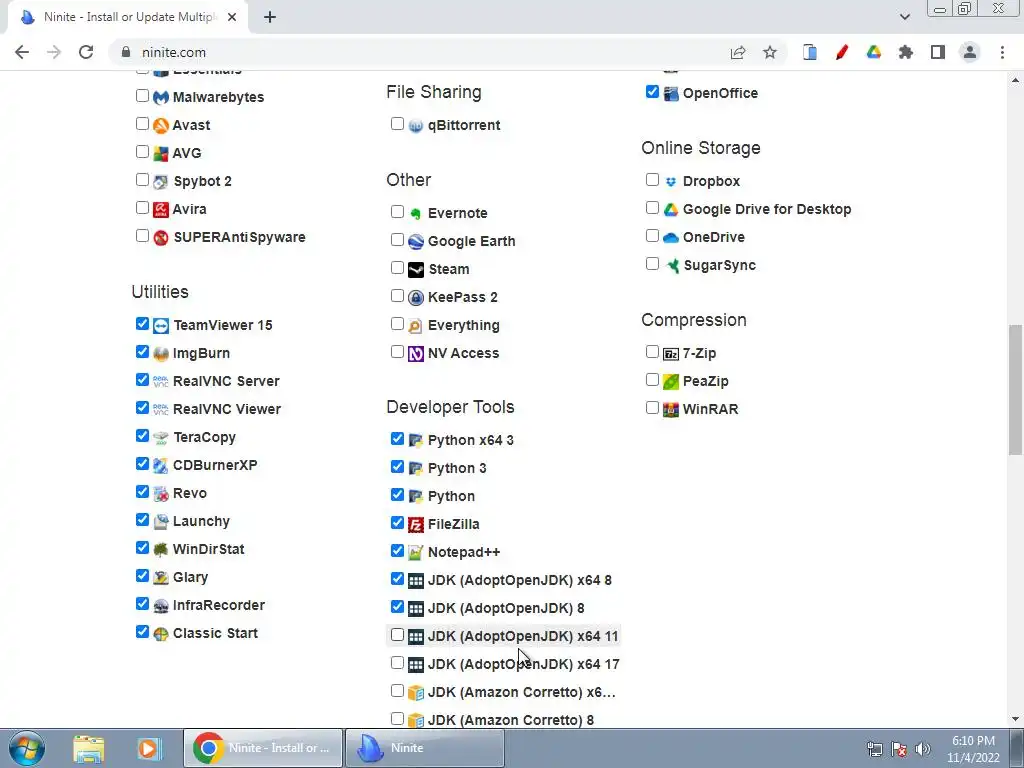Screen dimensions: 1024x768
Task: Click the Spybot 2 icon
Action: 161,182
